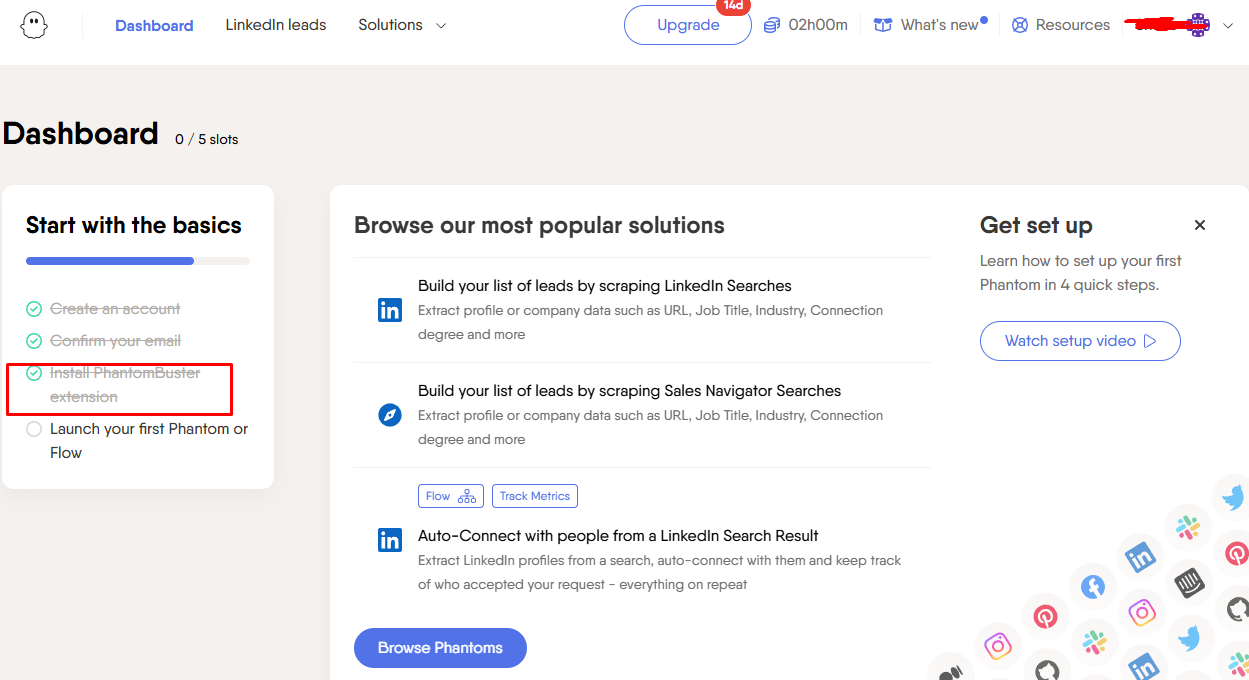Image resolution: width=1249 pixels, height=680 pixels.
Task: Open the Dashboard tab
Action: coord(154,25)
